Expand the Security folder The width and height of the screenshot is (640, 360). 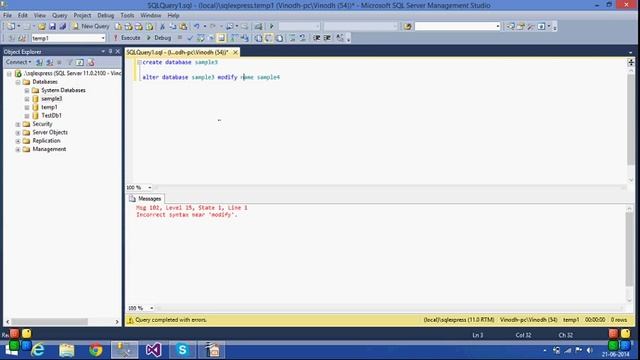tap(18, 124)
